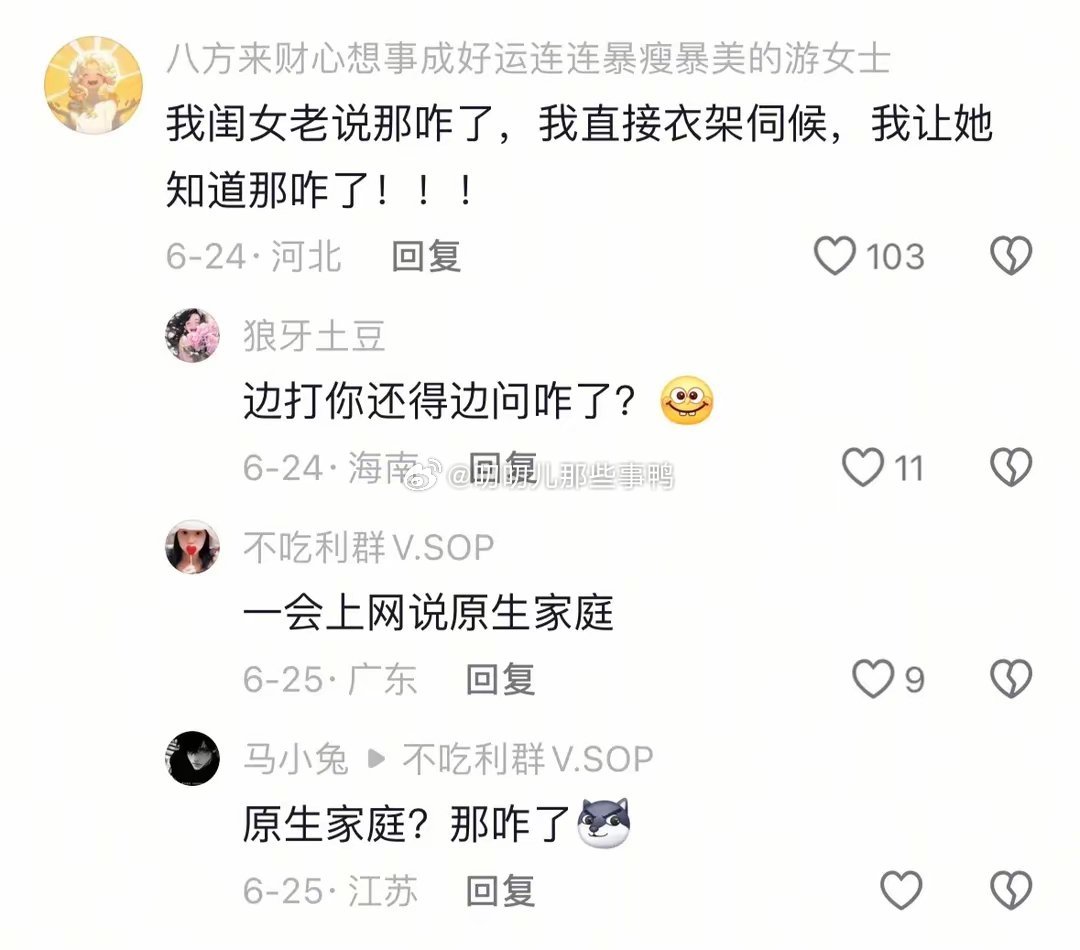Reply to 狼牙土豆's comment from 海南
1080x950 pixels.
501,468
